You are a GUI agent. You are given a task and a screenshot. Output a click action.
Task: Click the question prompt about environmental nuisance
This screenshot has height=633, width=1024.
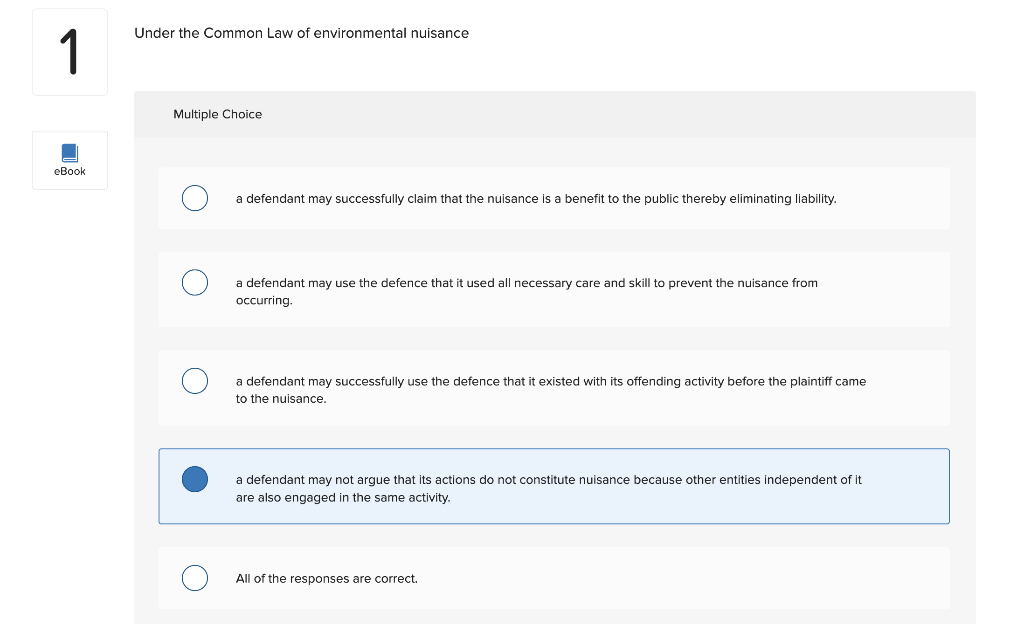pos(300,33)
